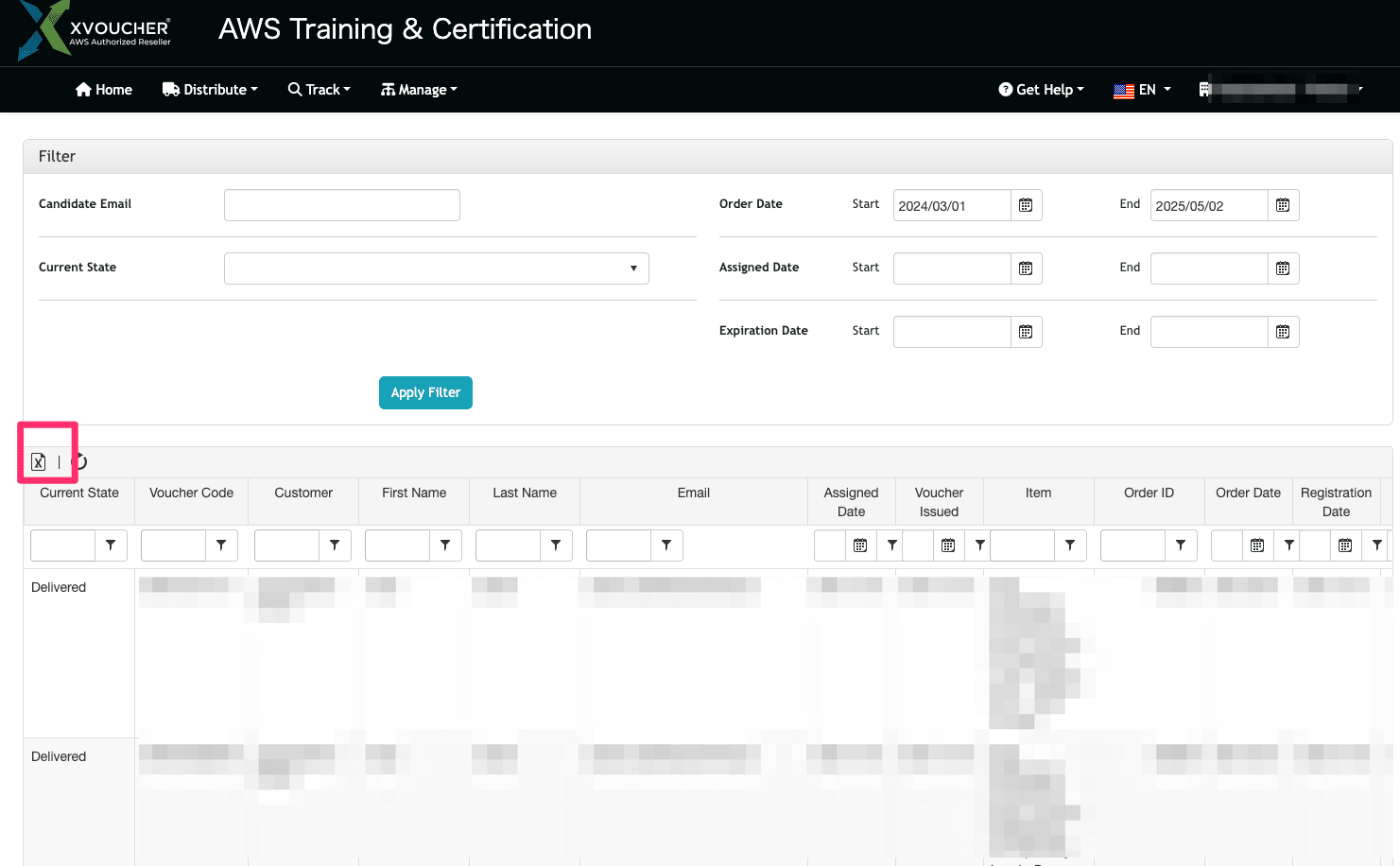The width and height of the screenshot is (1400, 866).
Task: Go to Home page
Action: [104, 90]
